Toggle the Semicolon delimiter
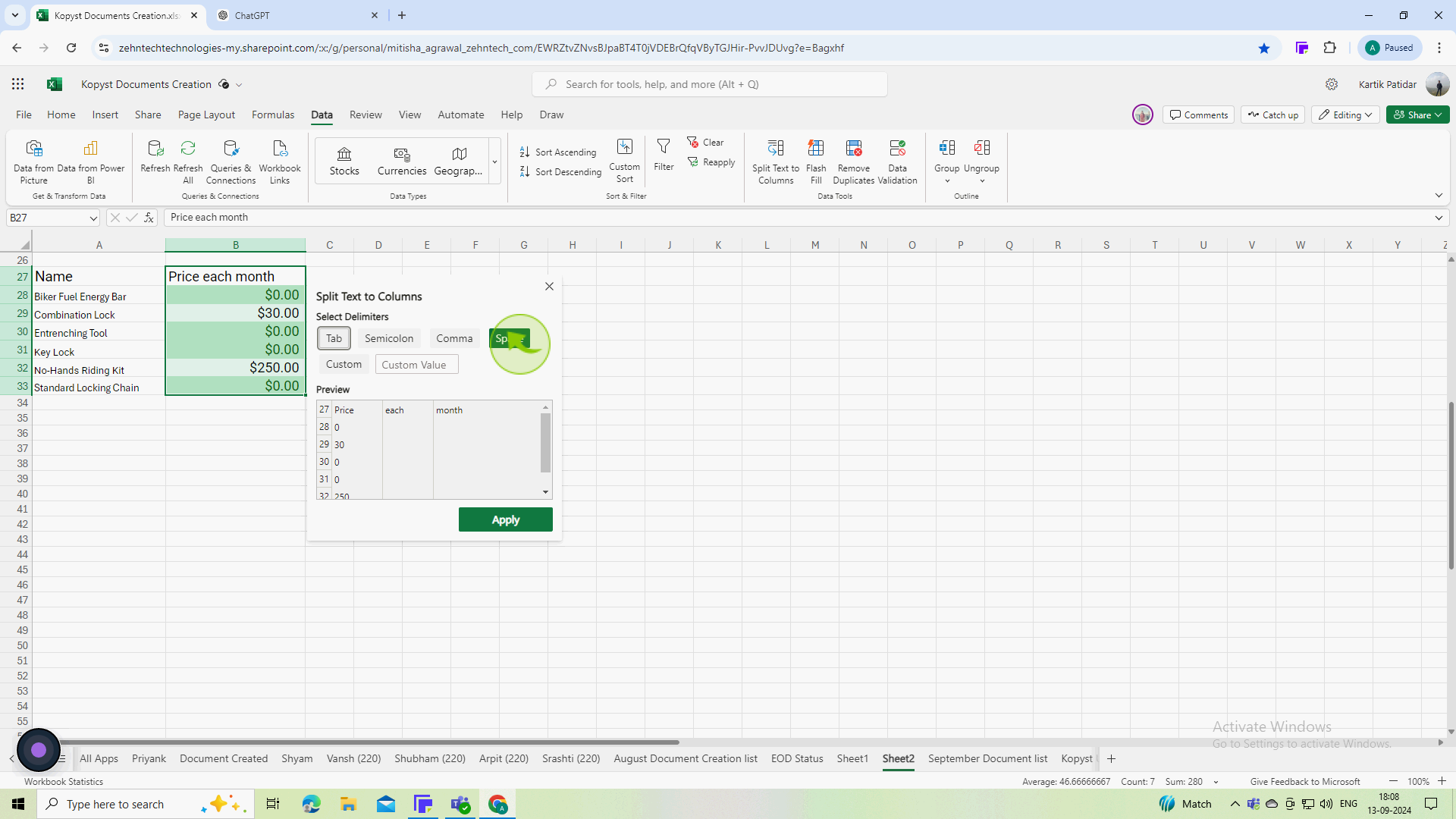 [x=389, y=338]
